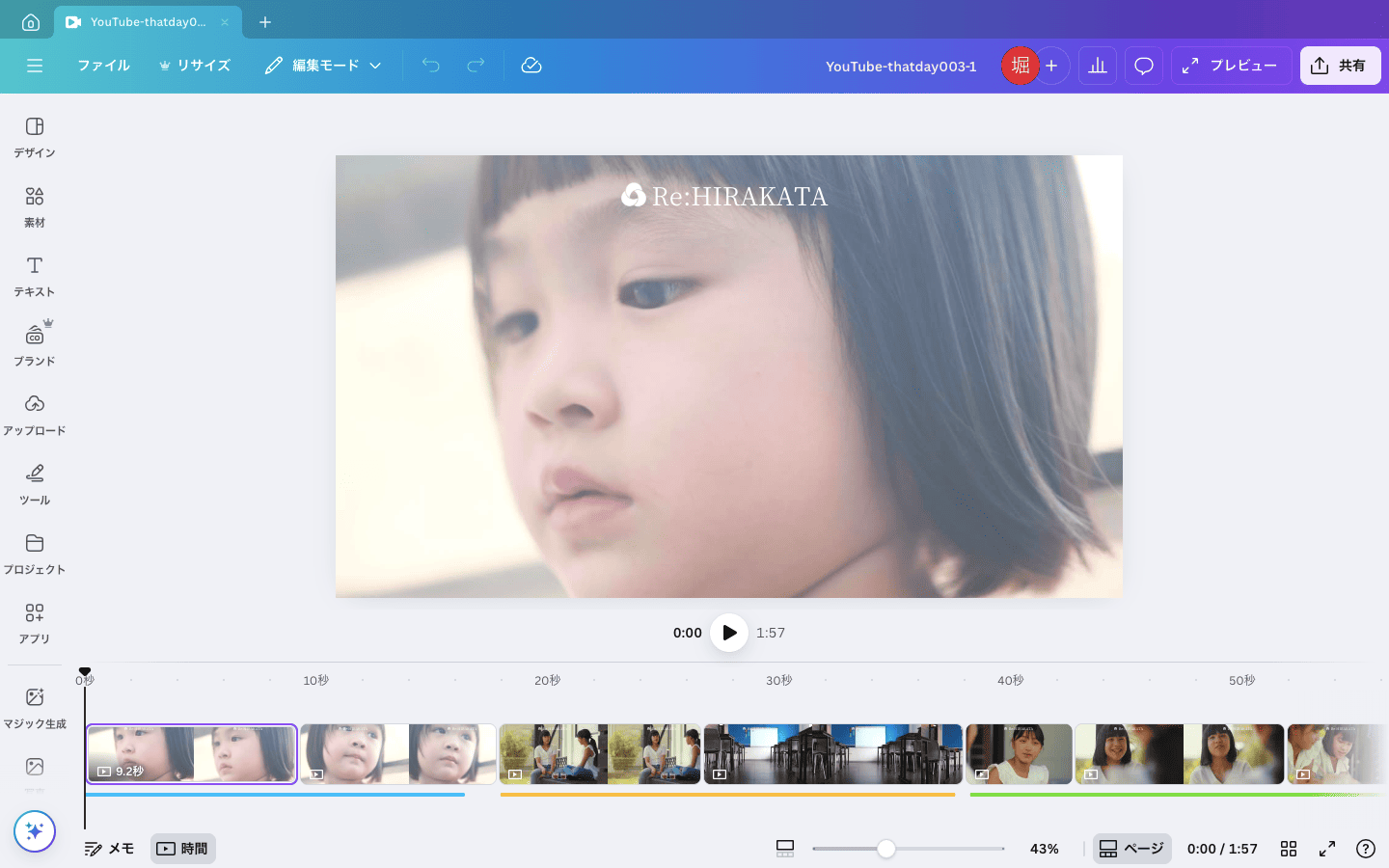This screenshot has width=1389, height=868.
Task: Open the grid view selector
Action: pyautogui.click(x=1289, y=849)
